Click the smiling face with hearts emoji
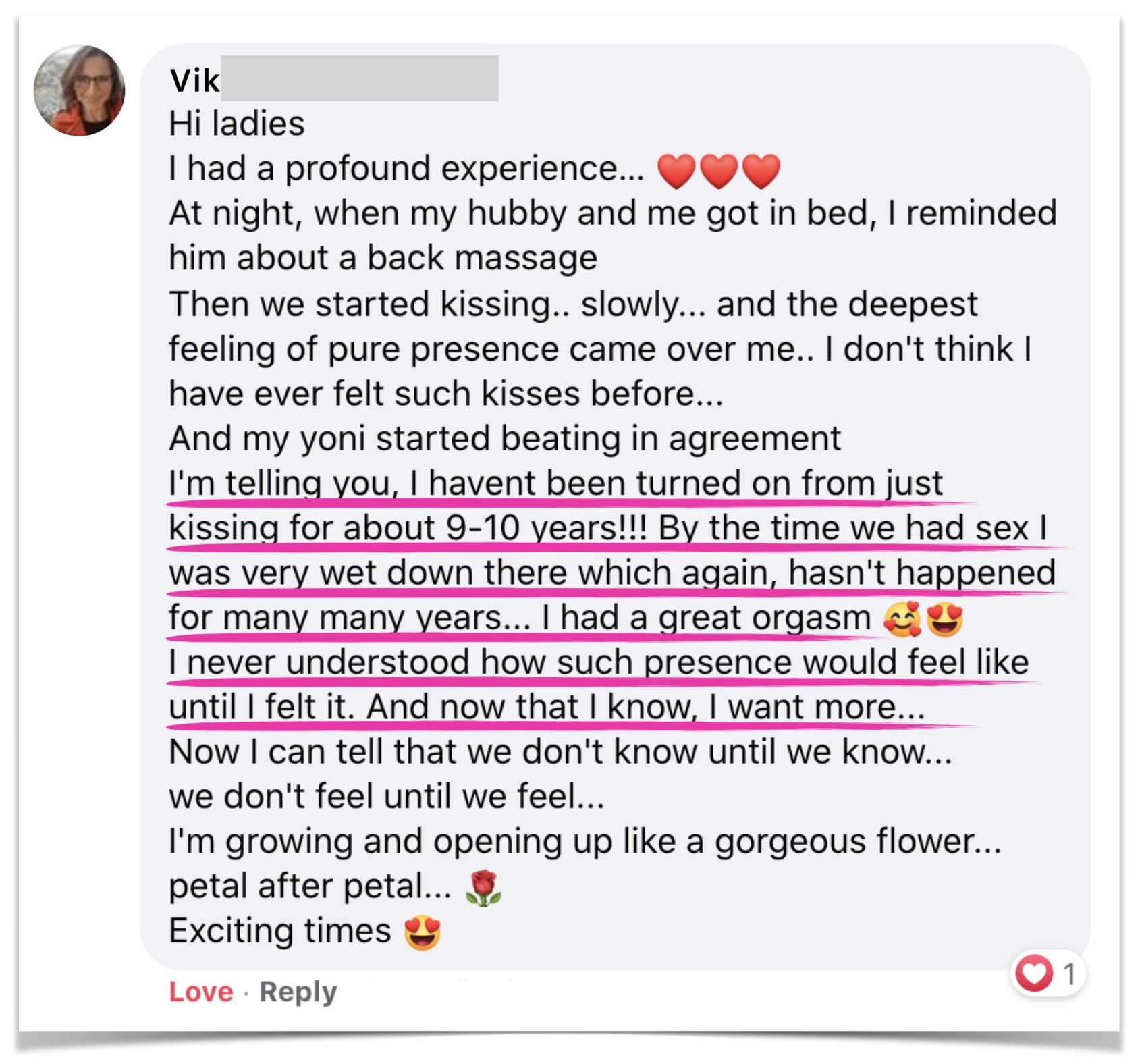 pos(902,619)
